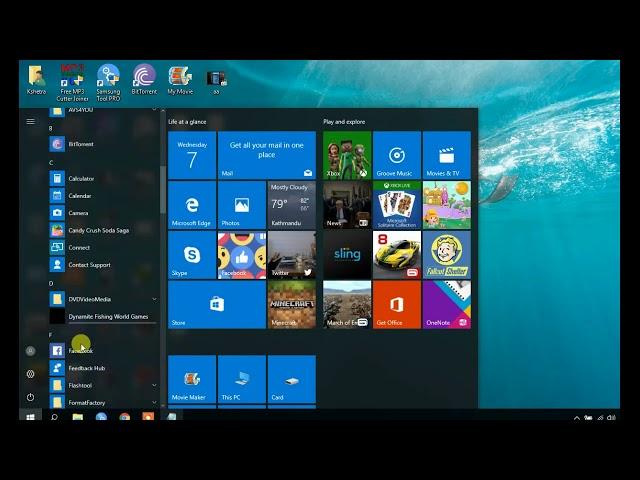The image size is (640, 480).
Task: Open Facebook in the app list
Action: (x=103, y=351)
